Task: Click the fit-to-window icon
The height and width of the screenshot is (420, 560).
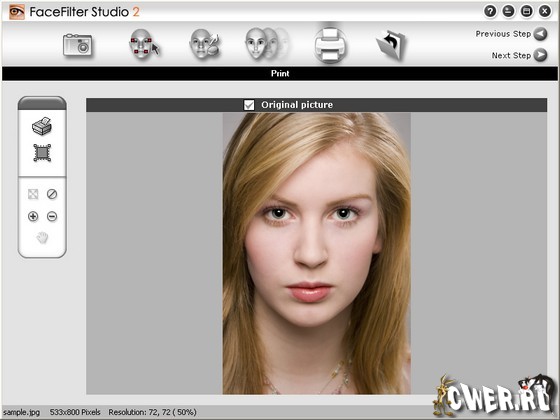Action: [x=33, y=194]
